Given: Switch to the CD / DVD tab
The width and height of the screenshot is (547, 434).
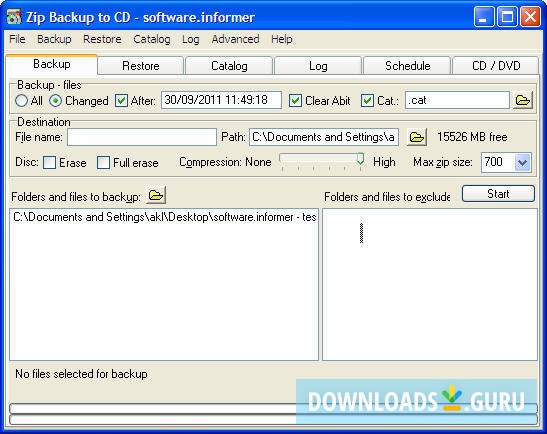Looking at the screenshot, I should 496,66.
